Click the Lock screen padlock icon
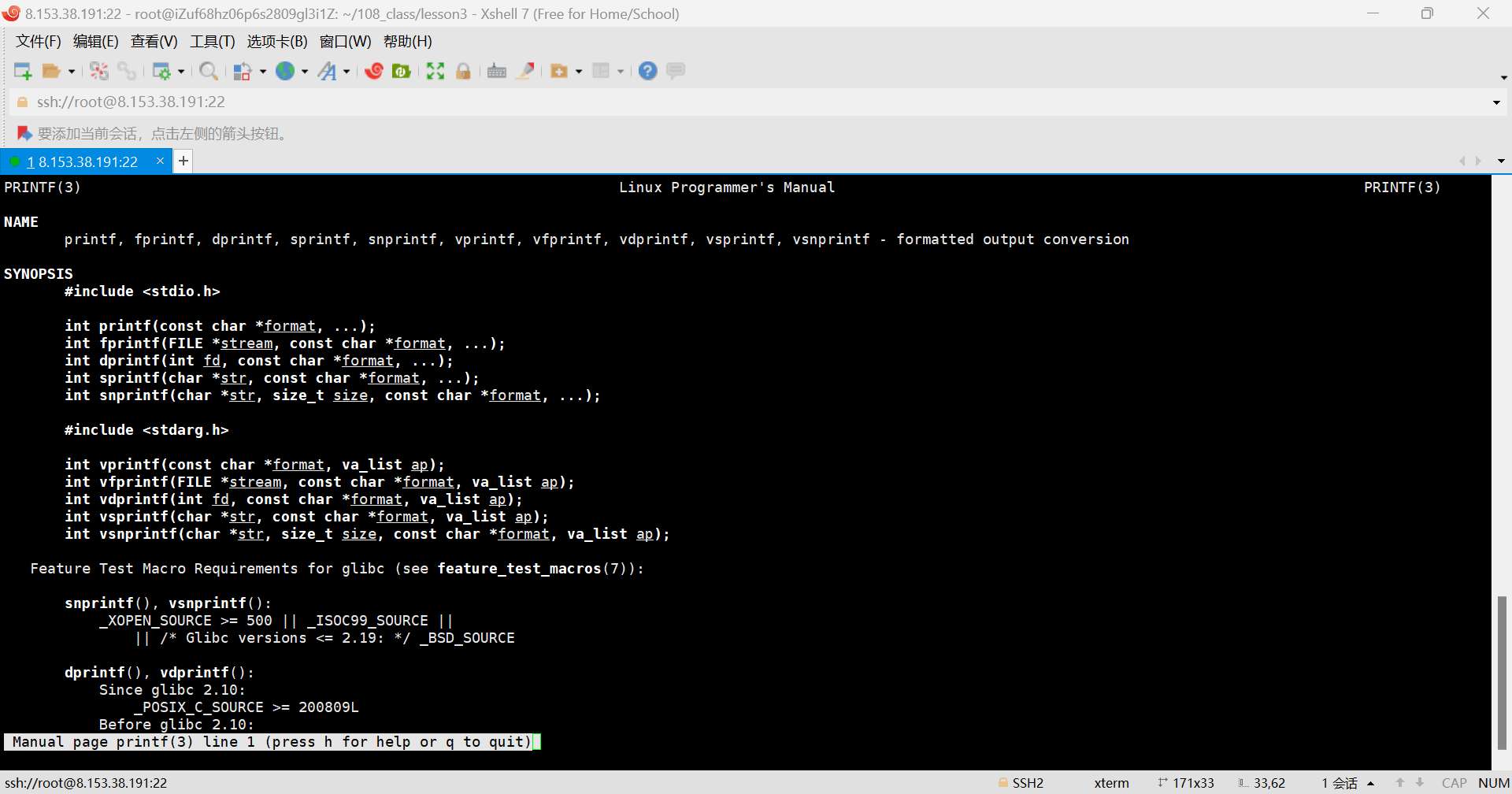This screenshot has height=794, width=1512. [x=463, y=72]
